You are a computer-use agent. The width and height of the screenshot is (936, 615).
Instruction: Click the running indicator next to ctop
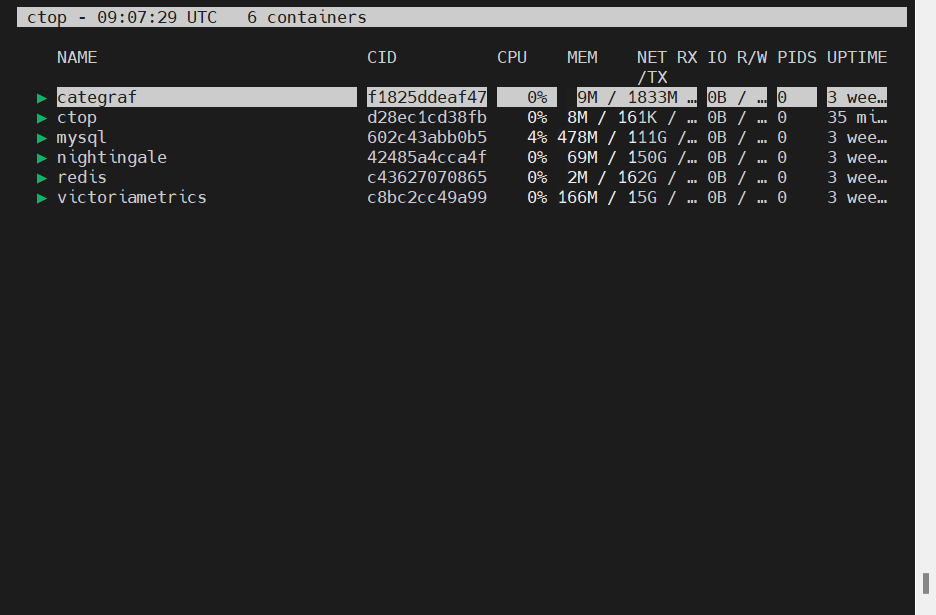42,118
